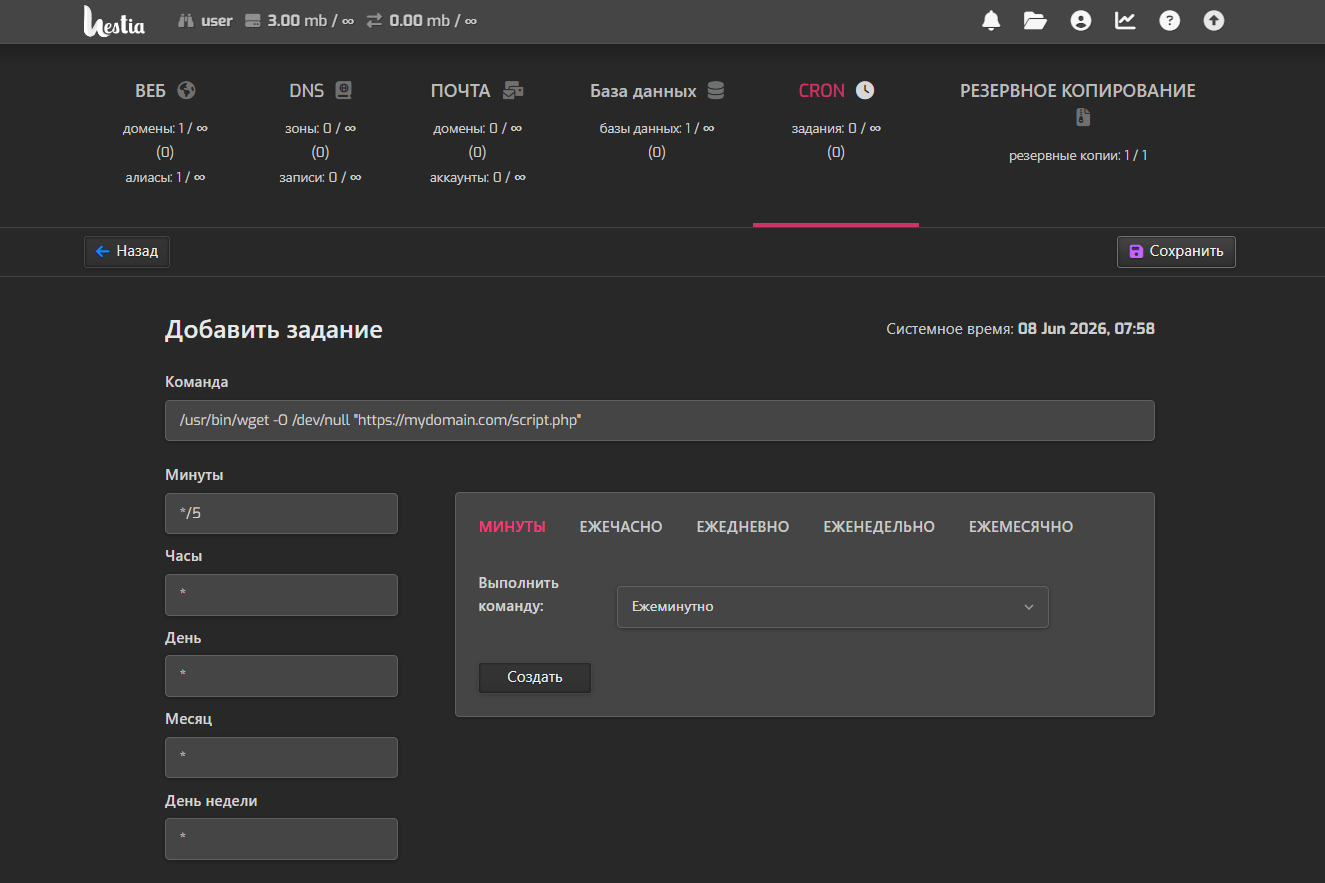Click the logout arrow icon
1325x883 pixels.
click(1214, 20)
